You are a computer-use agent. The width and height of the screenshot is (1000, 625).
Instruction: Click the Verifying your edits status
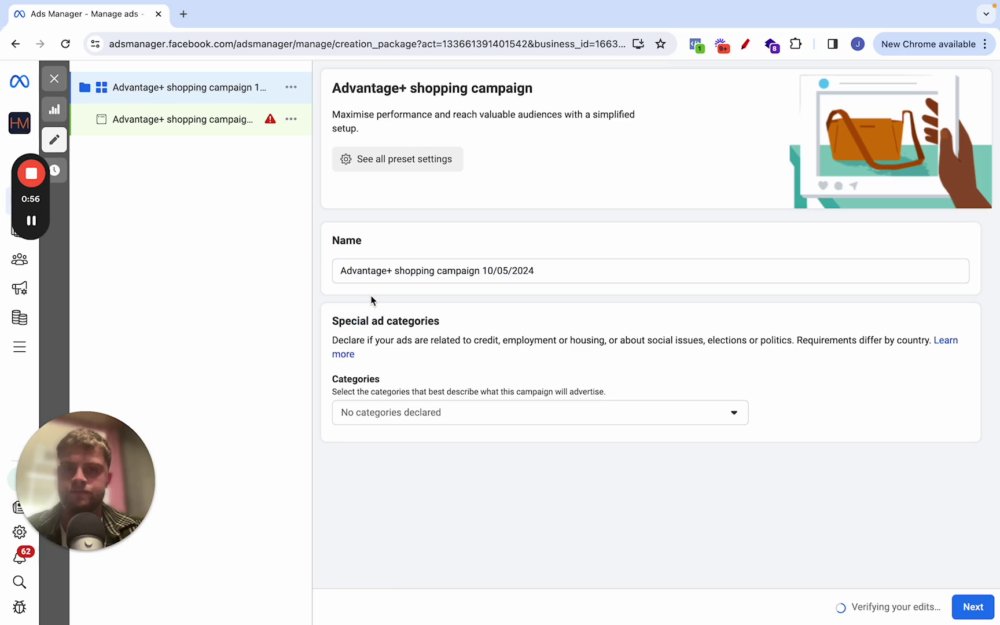coord(888,607)
